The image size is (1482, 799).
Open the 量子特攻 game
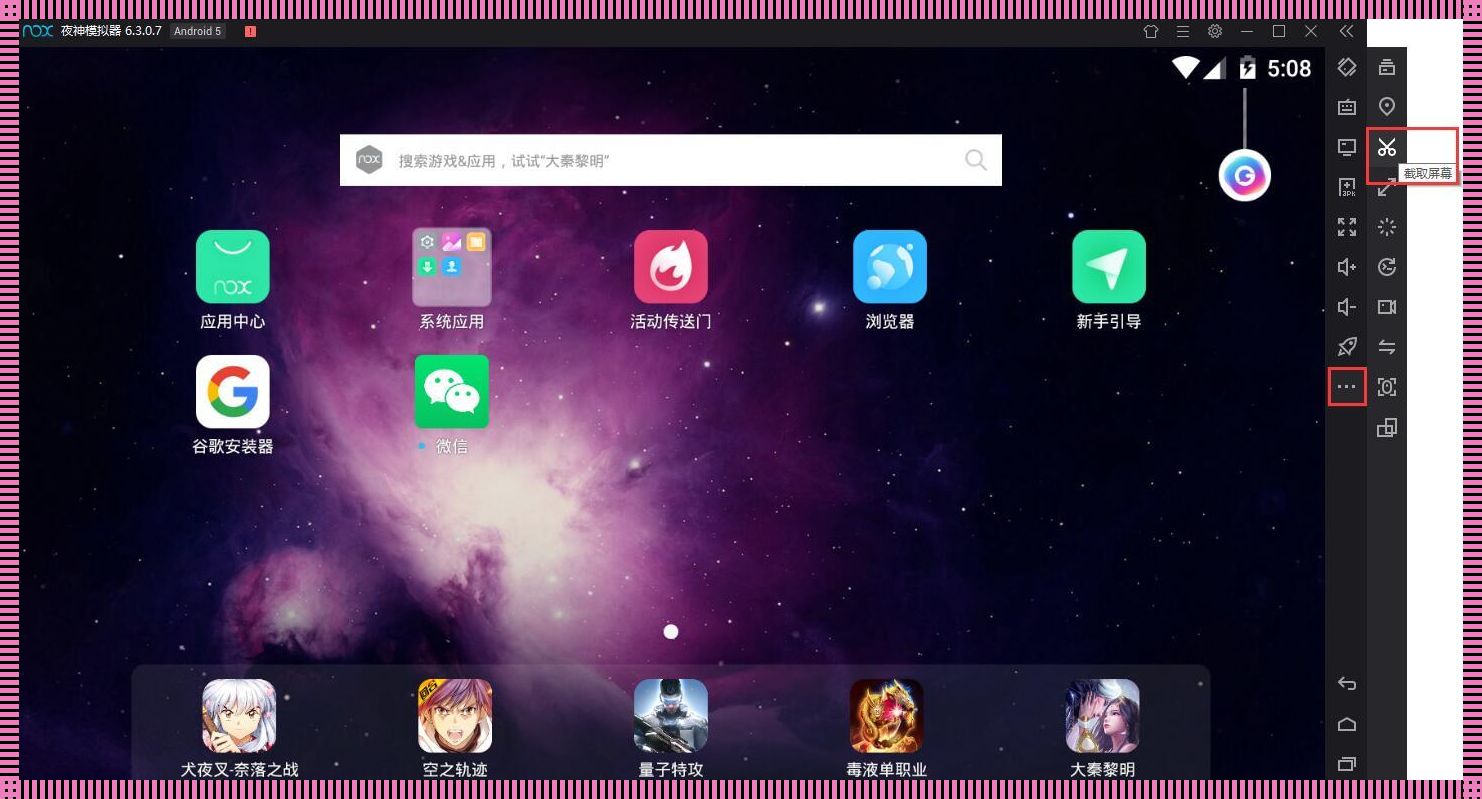(x=671, y=716)
